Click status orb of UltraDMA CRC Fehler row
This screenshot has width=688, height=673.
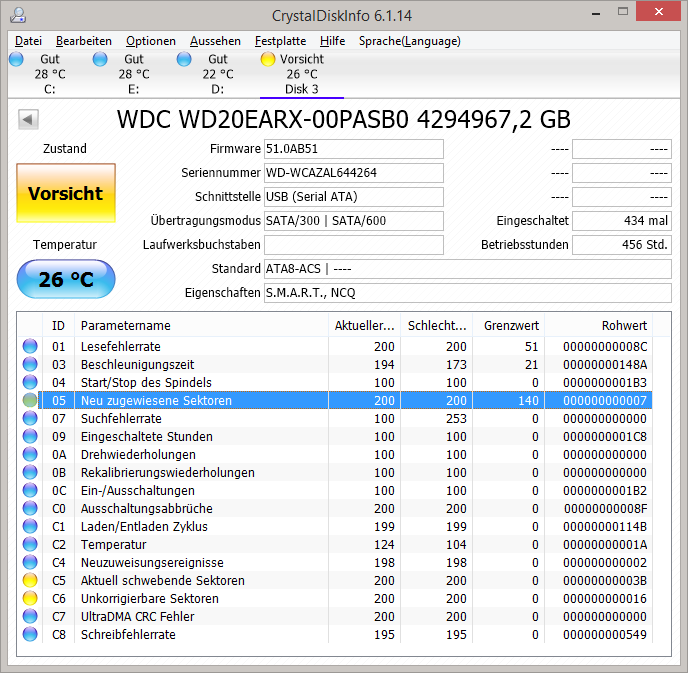click(30, 616)
